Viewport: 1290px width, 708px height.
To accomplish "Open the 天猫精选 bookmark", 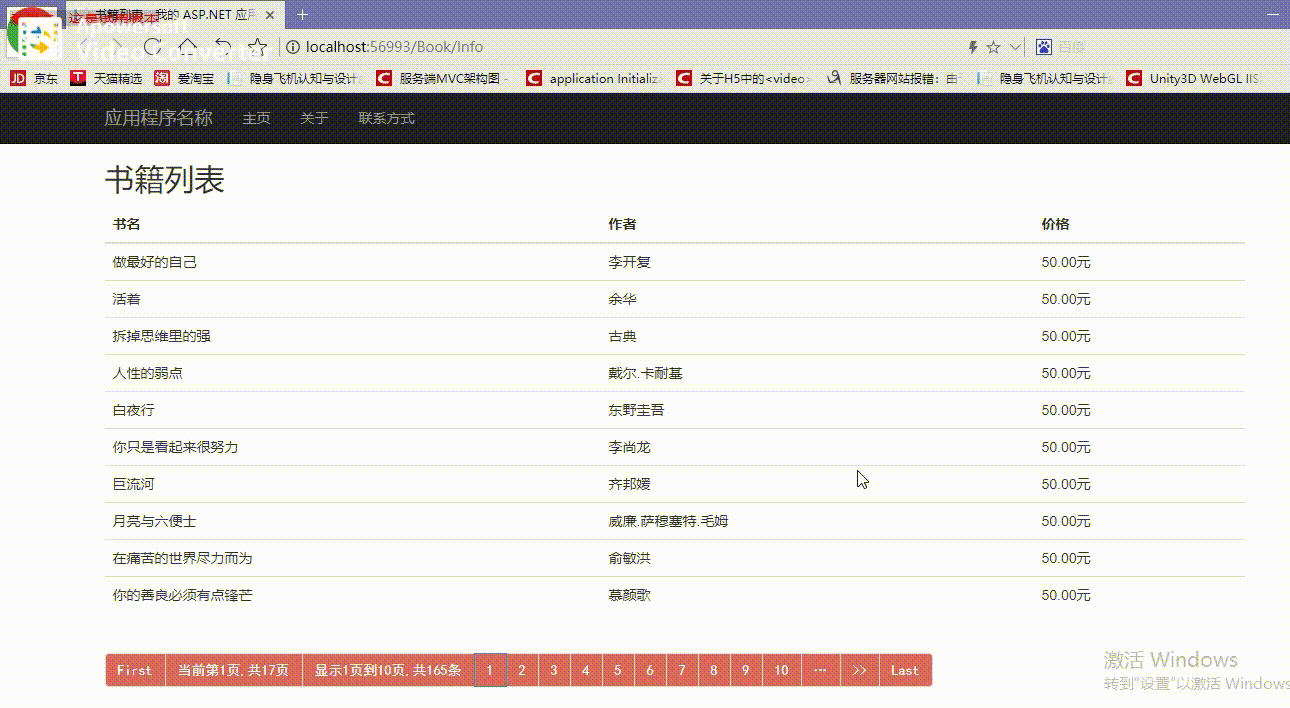I will point(106,78).
